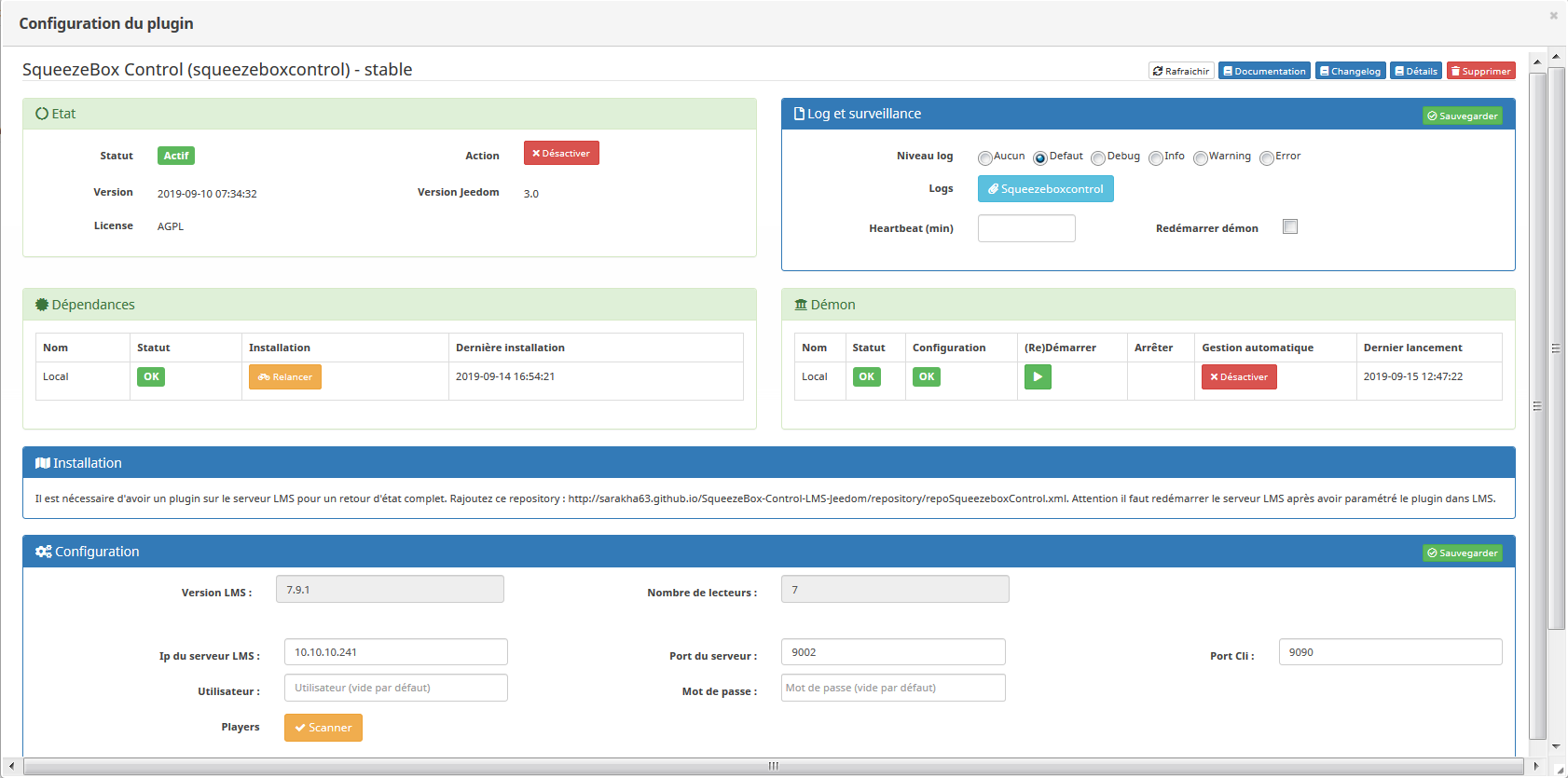The height and width of the screenshot is (778, 1568).
Task: Click the Démon Configuration OK badge
Action: pos(927,376)
